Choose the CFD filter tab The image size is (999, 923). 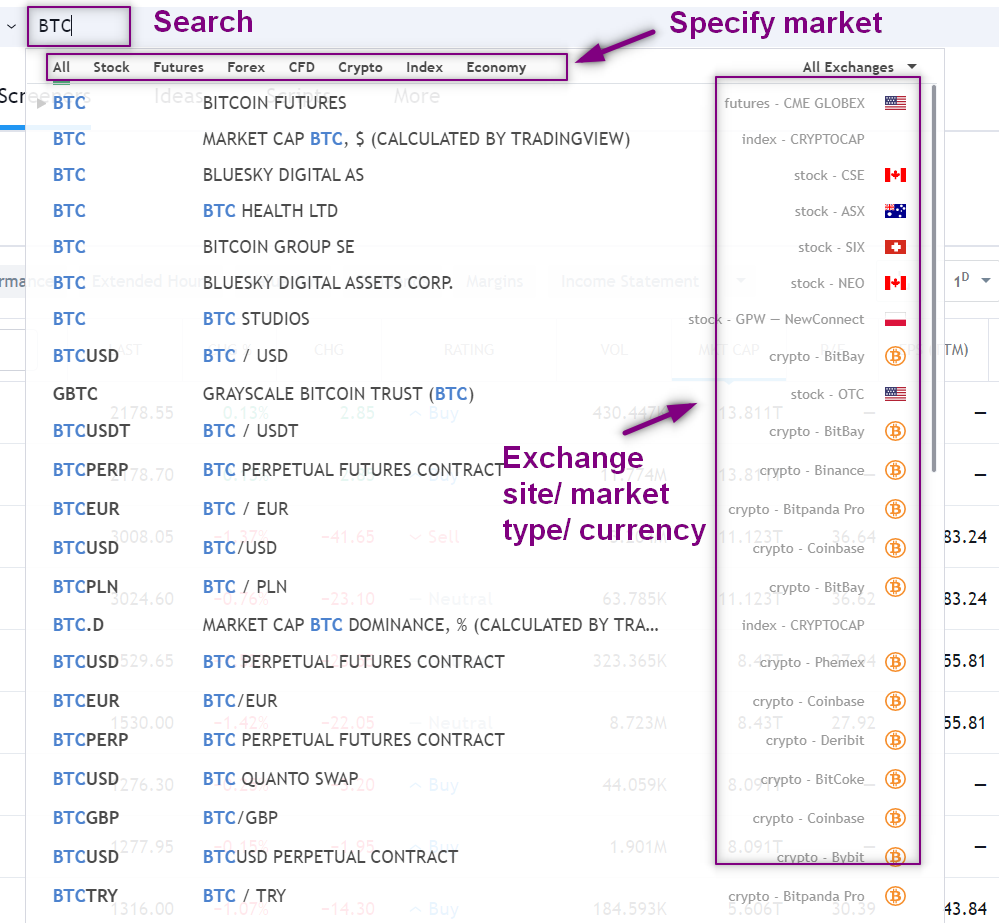301,67
